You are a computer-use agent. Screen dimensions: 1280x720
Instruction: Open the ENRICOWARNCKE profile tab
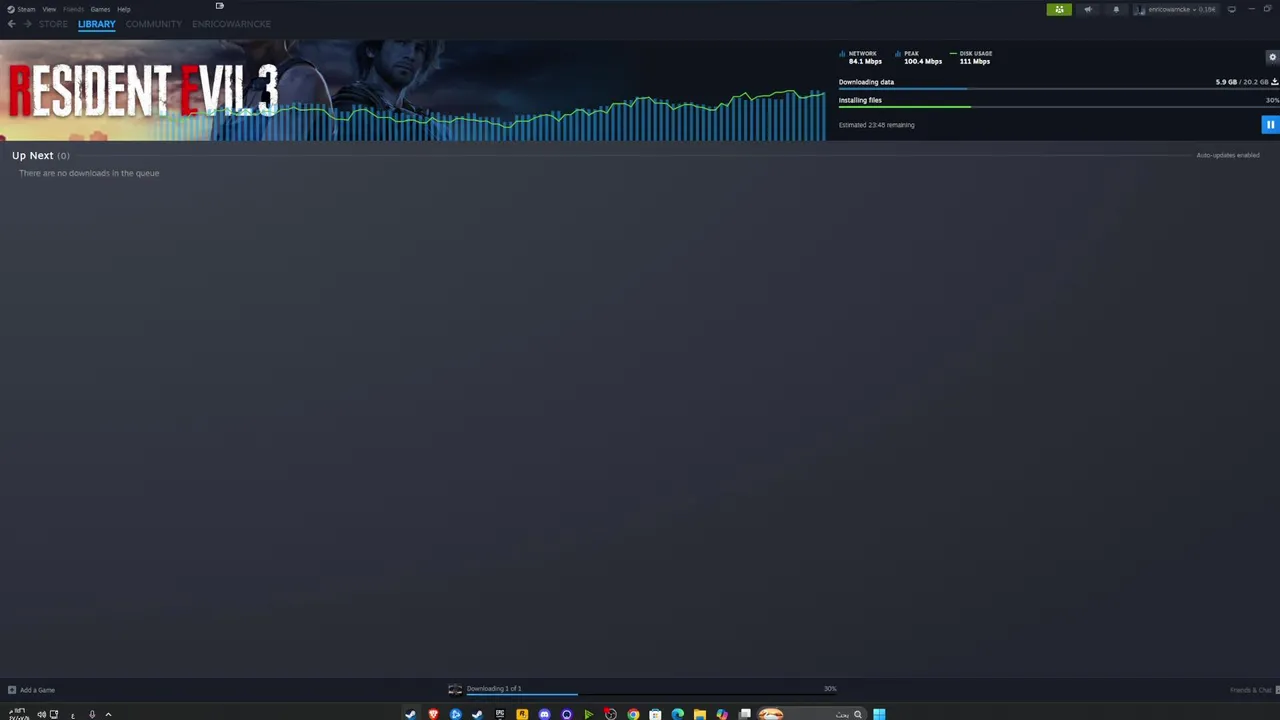click(231, 24)
